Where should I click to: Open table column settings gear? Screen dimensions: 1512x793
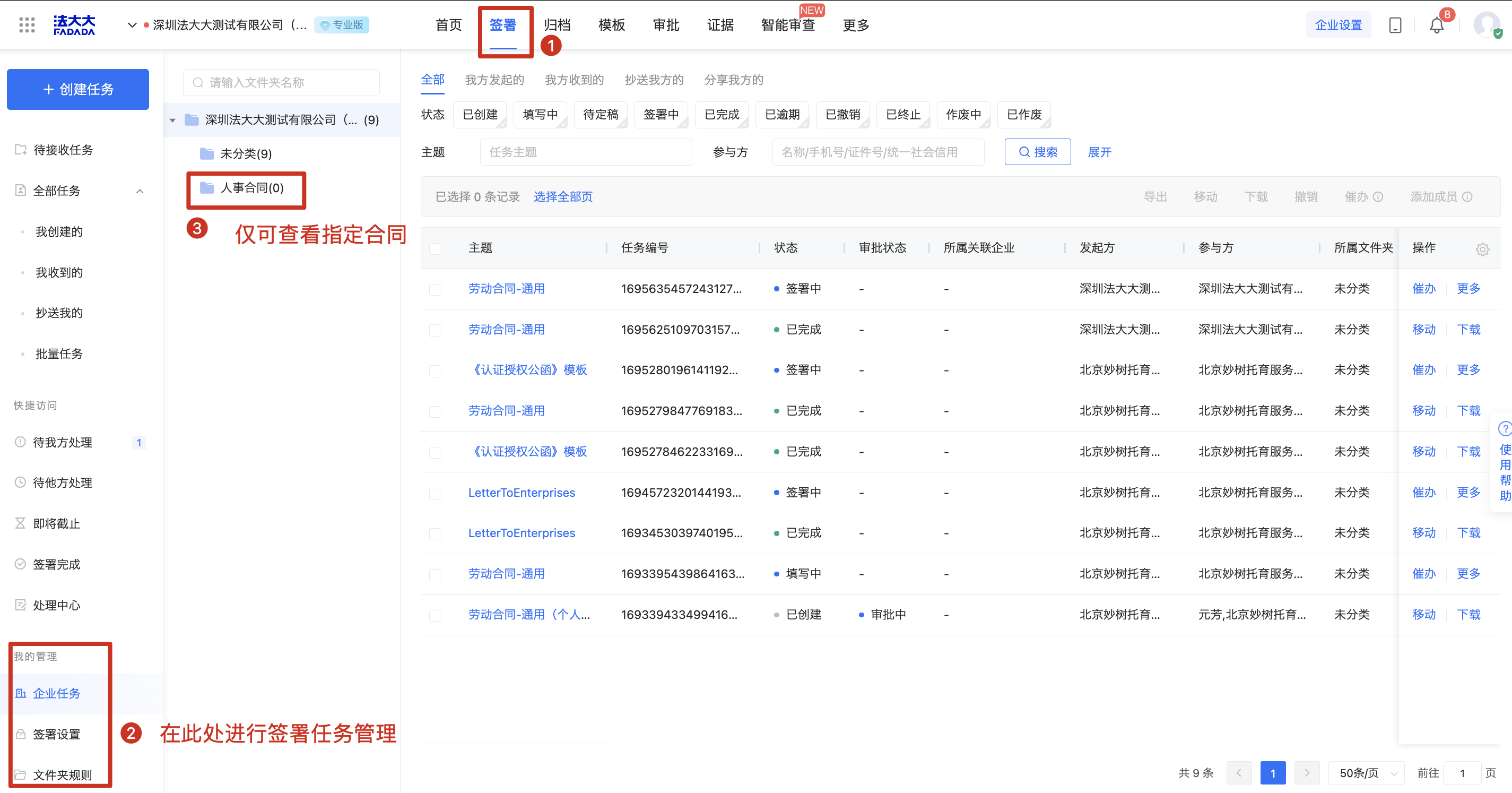1482,249
